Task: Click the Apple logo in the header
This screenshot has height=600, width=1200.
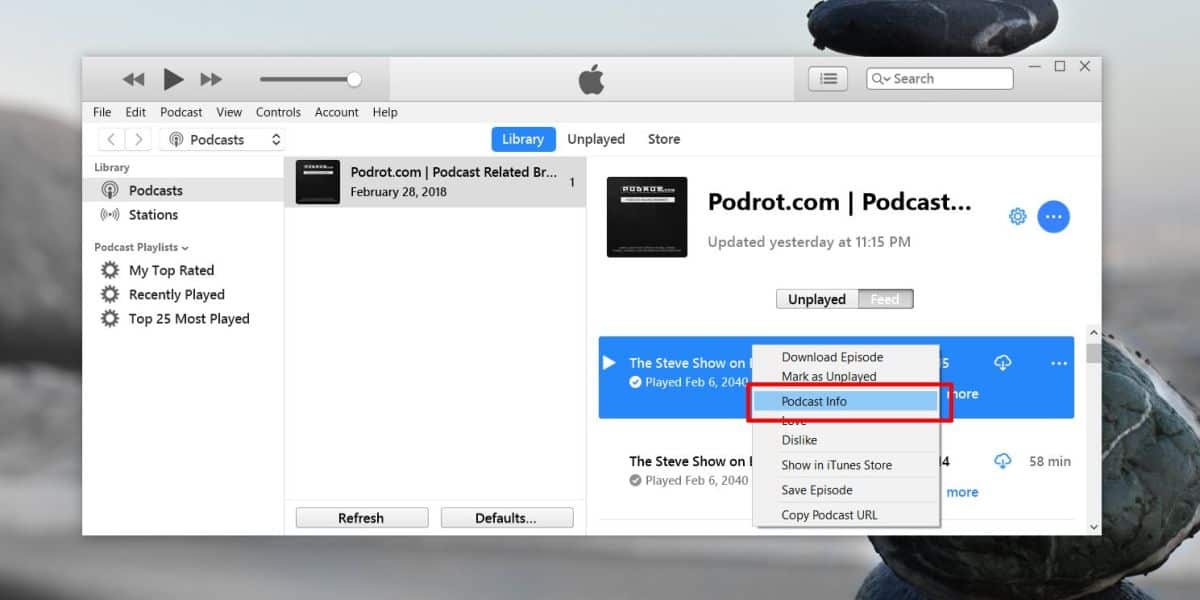Action: point(591,79)
